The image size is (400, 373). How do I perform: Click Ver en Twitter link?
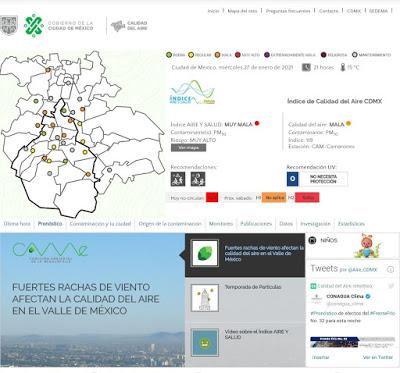(378, 357)
